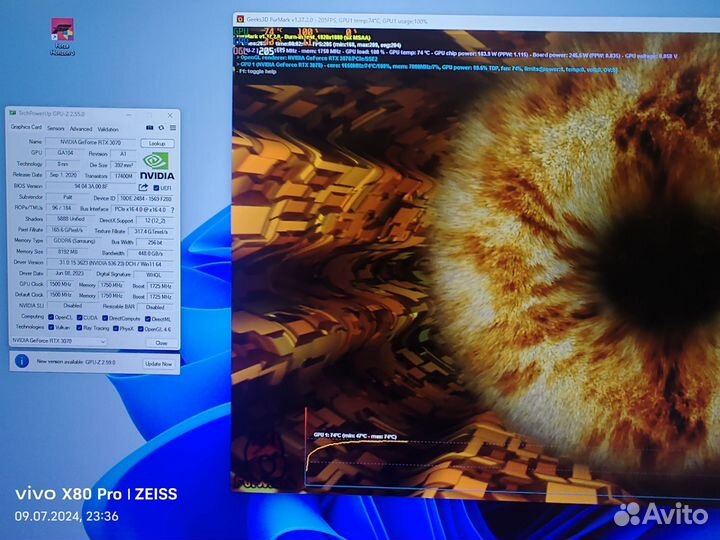The width and height of the screenshot is (720, 540).
Task: Click the GPU-Z refresh icon
Action: click(x=161, y=128)
